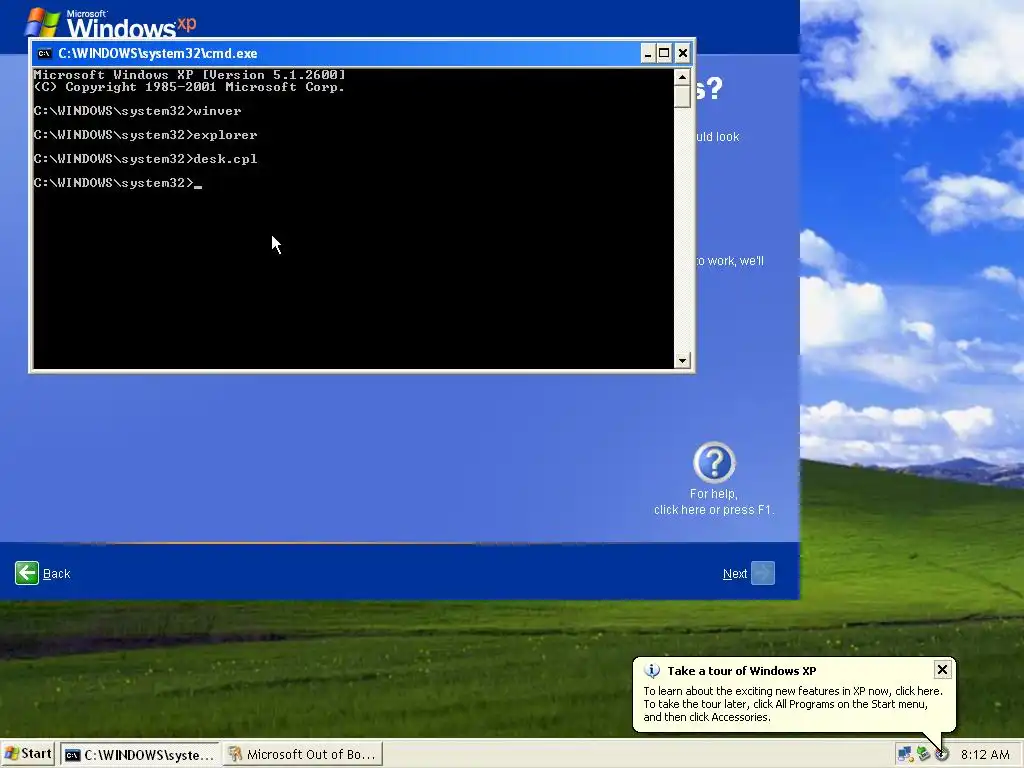1024x768 pixels.
Task: Click the Next link in setup wizard
Action: point(735,574)
